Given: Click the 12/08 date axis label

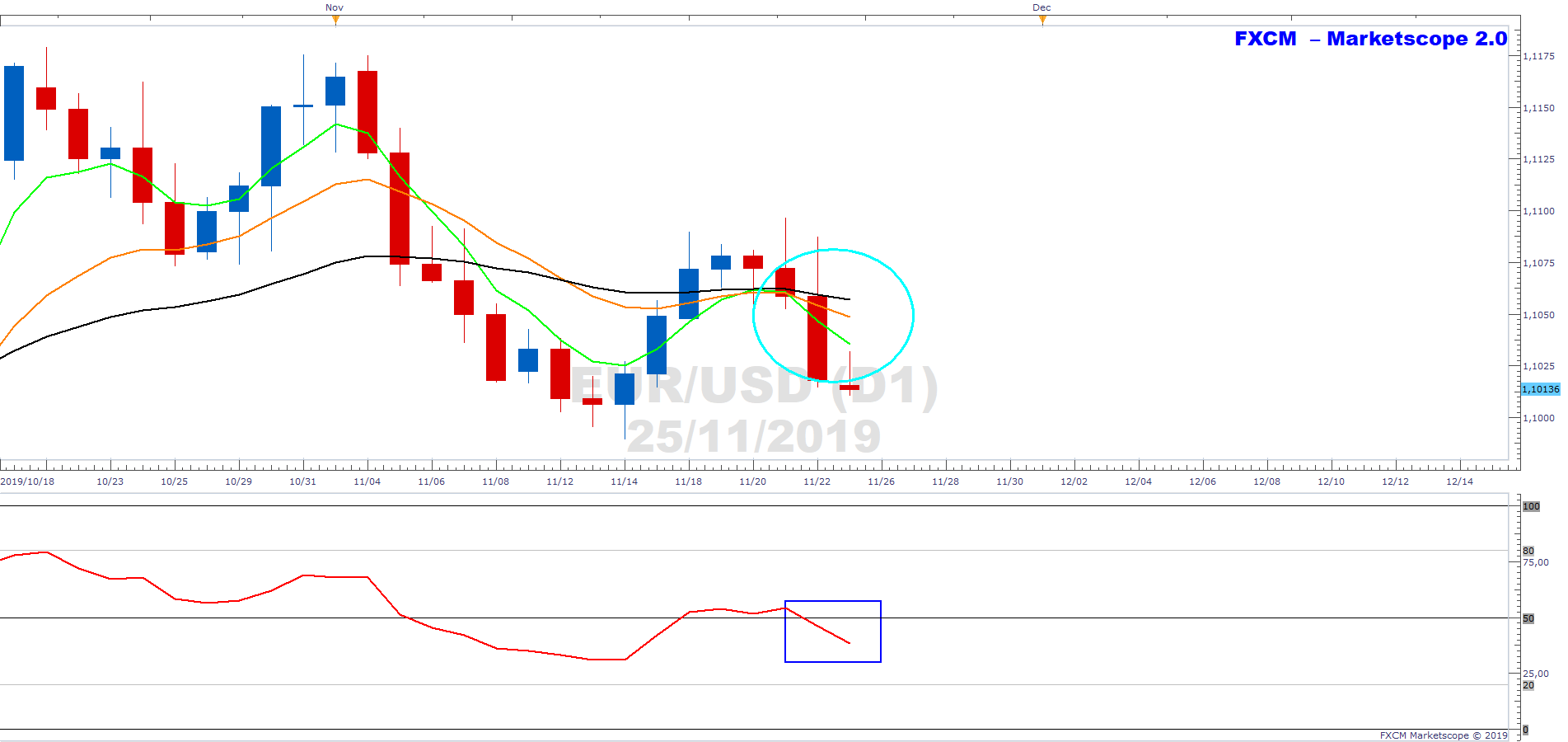Looking at the screenshot, I should (1266, 481).
